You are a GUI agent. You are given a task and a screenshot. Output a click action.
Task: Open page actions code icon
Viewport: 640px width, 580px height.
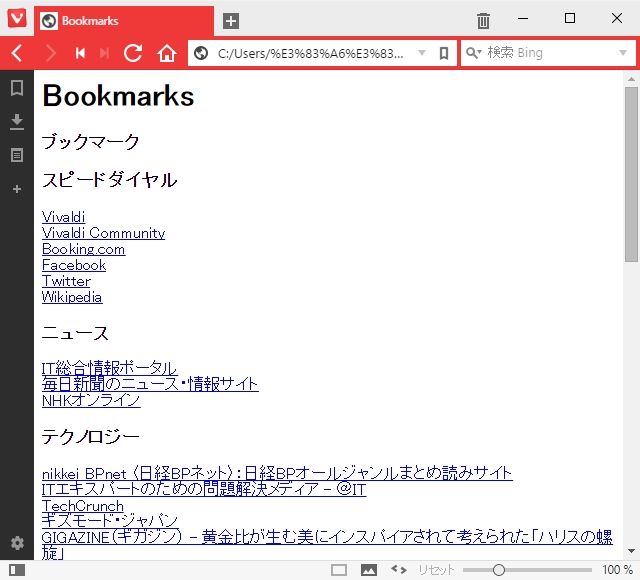[398, 569]
